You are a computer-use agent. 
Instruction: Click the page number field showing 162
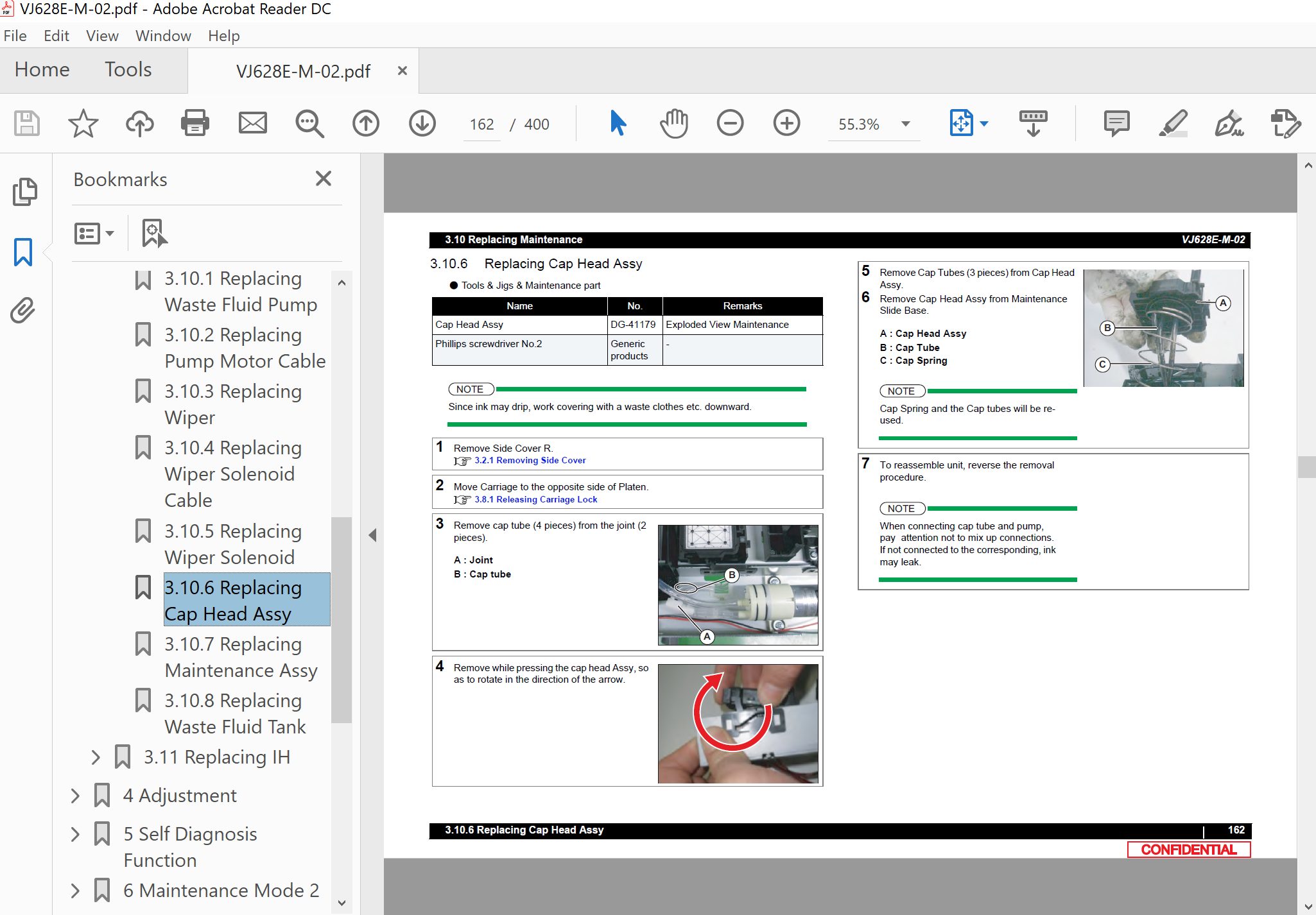click(481, 124)
